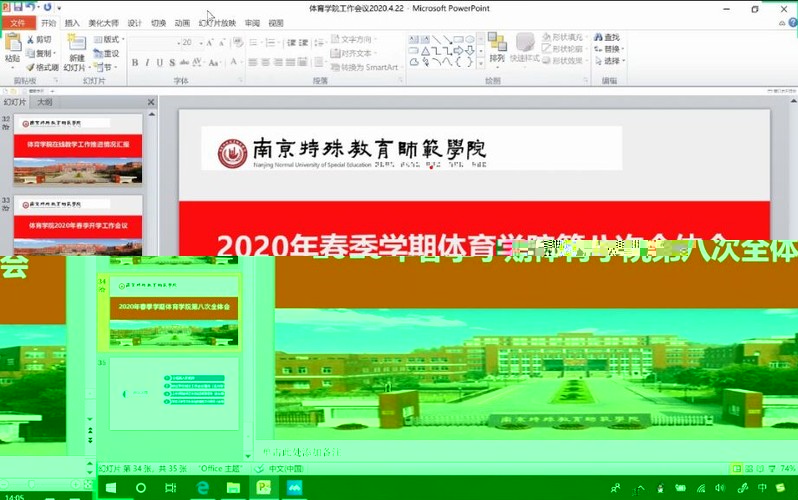
Task: Click the line spacing icon
Action: click(x=320, y=43)
